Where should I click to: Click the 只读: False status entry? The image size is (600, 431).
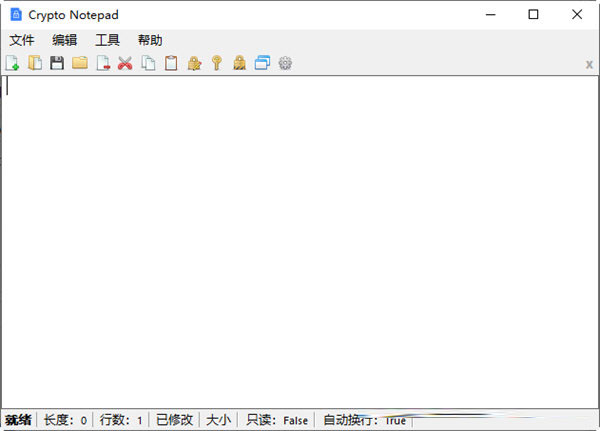277,420
